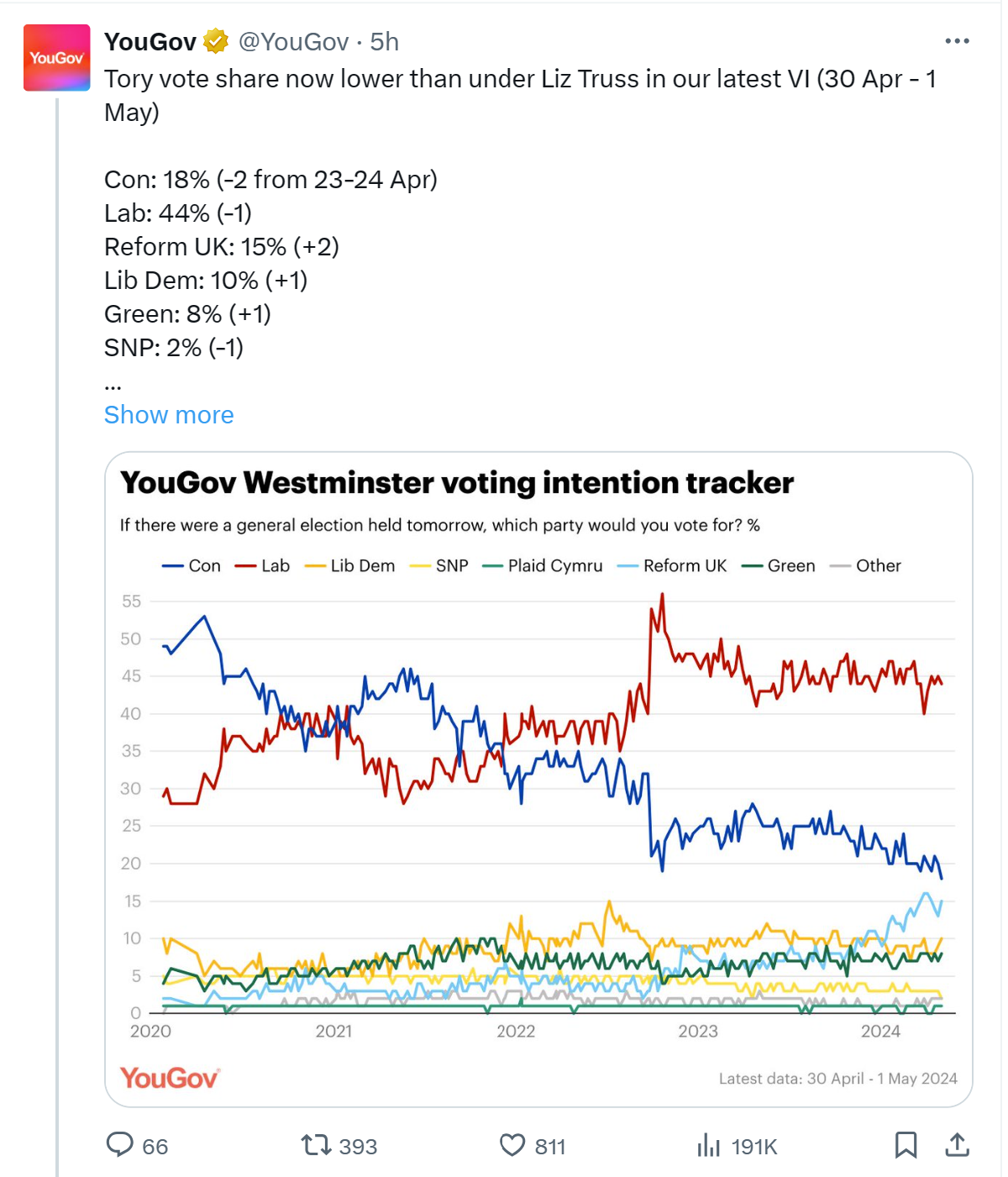Click the gold verified badge
Image resolution: width=1008 pixels, height=1177 pixels.
216,41
